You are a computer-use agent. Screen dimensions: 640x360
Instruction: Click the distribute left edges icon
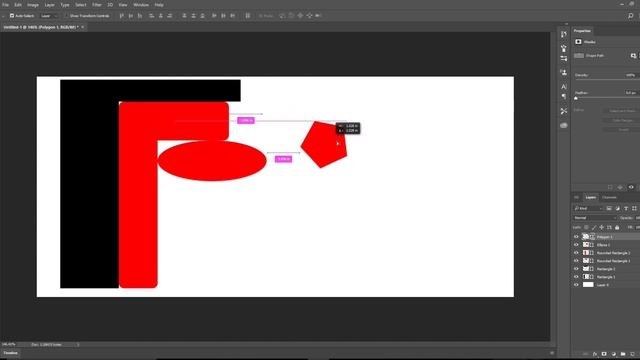214,16
